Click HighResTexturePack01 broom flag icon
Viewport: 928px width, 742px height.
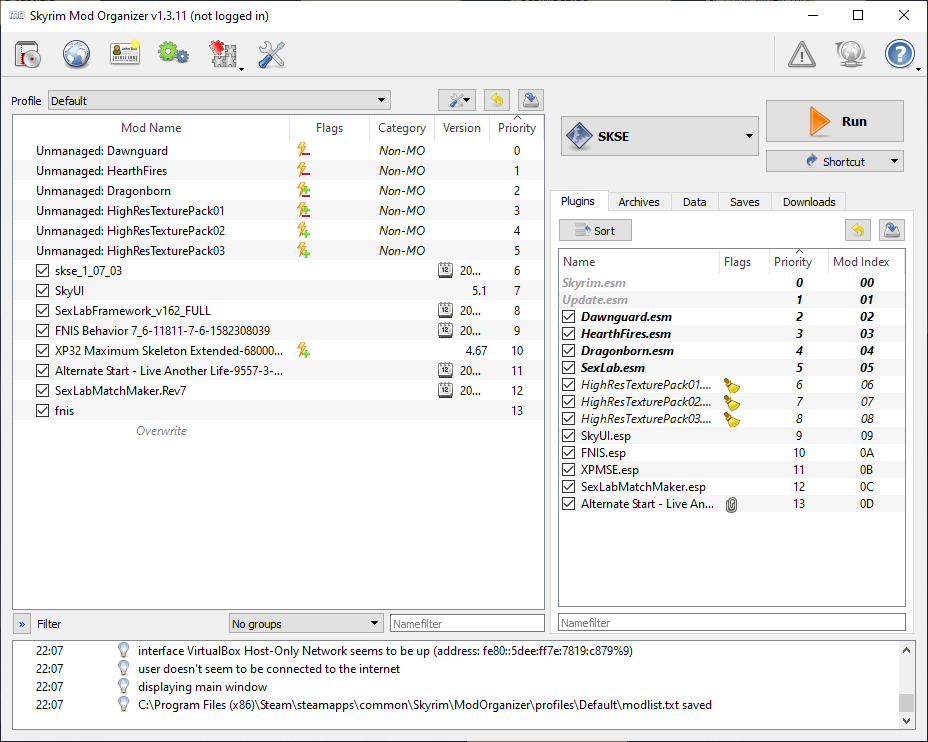pyautogui.click(x=732, y=385)
